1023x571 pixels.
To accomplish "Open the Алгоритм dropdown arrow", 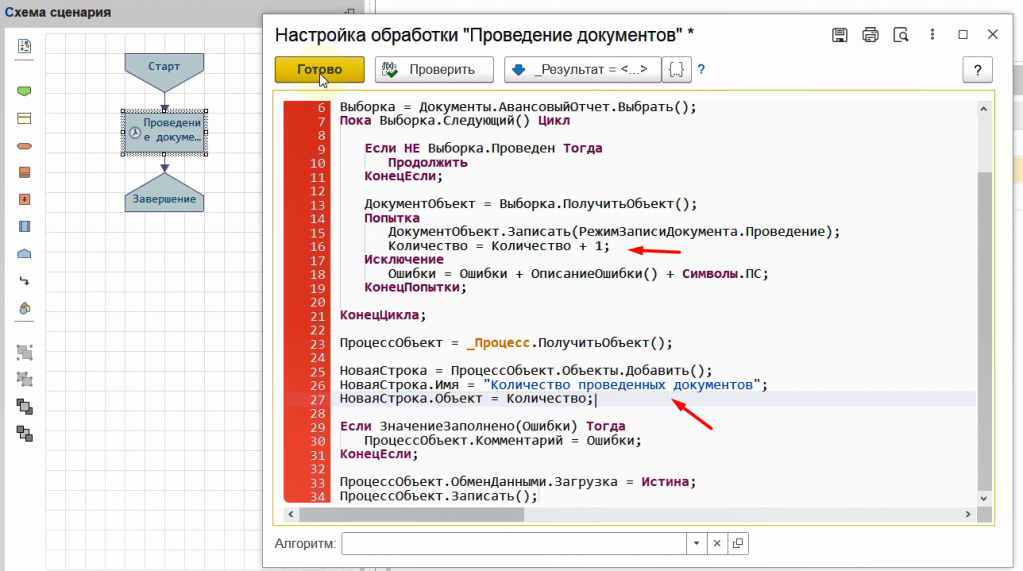I will [x=696, y=544].
